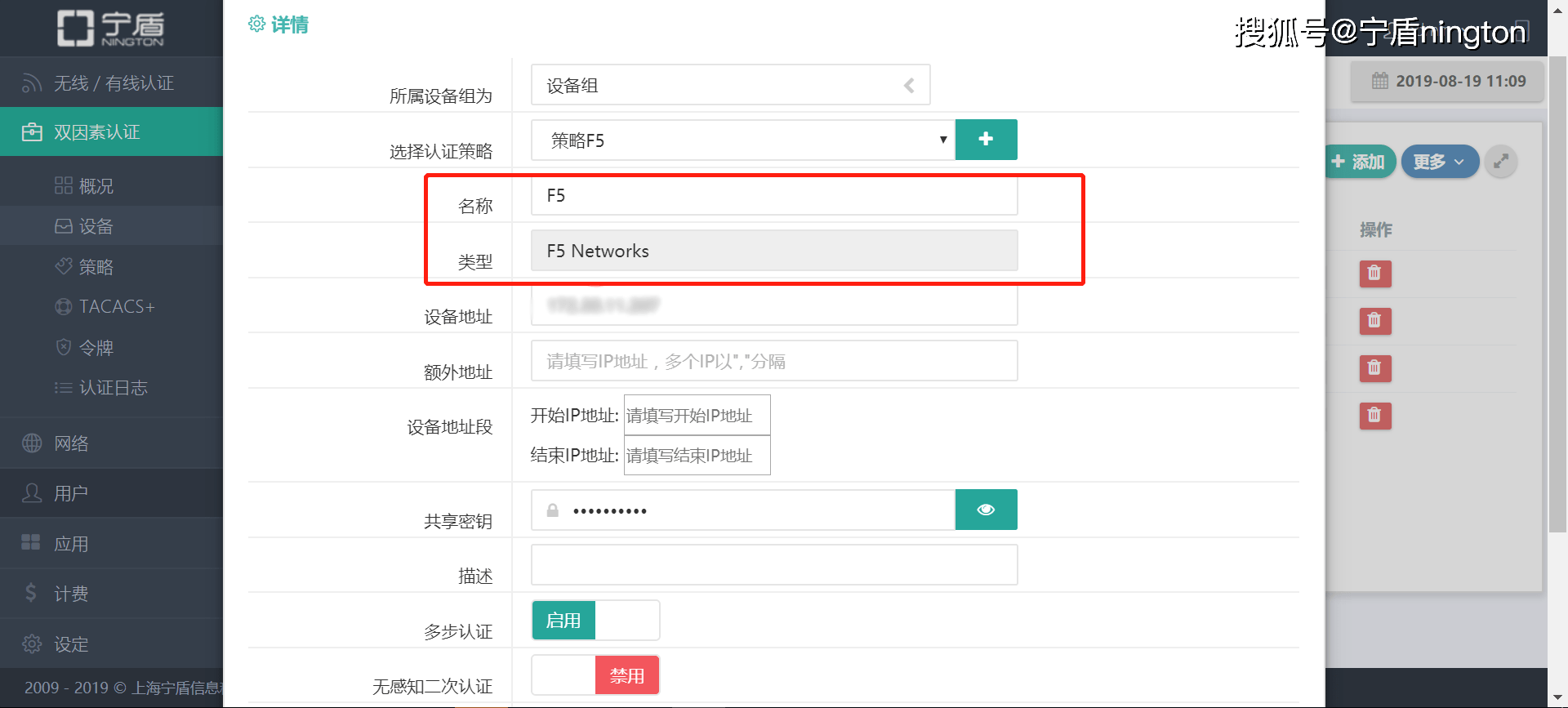1568x708 pixels.
Task: Open the 应用 sidebar section
Action: [111, 543]
